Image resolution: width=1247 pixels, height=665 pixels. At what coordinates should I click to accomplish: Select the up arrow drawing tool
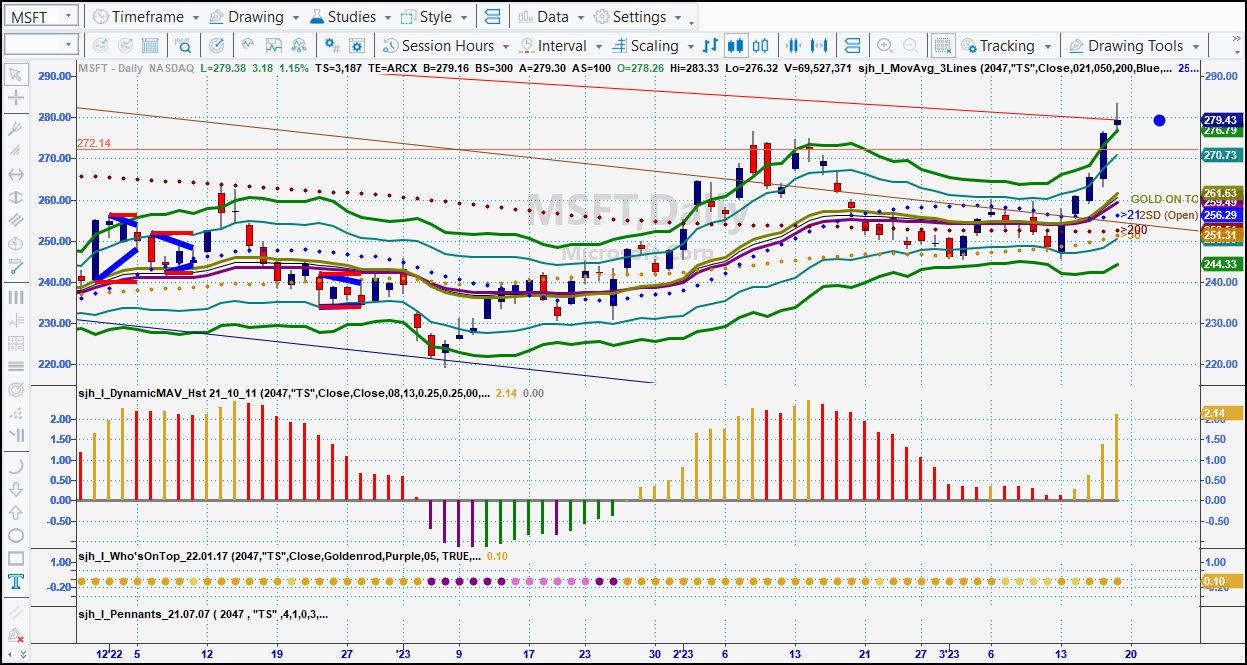(x=16, y=512)
